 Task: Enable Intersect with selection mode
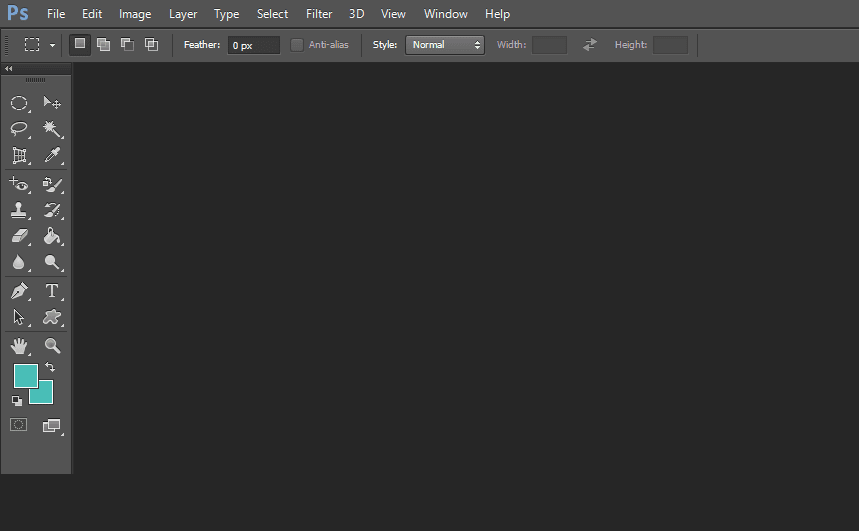click(x=151, y=44)
